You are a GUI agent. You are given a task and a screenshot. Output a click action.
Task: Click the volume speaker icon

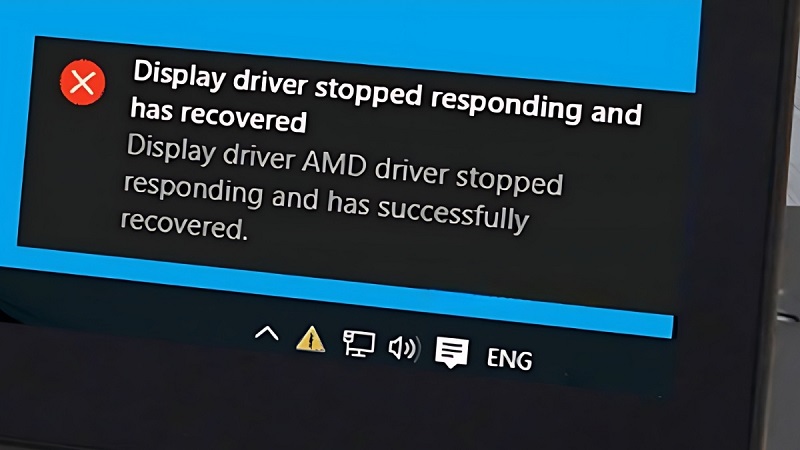(x=404, y=348)
